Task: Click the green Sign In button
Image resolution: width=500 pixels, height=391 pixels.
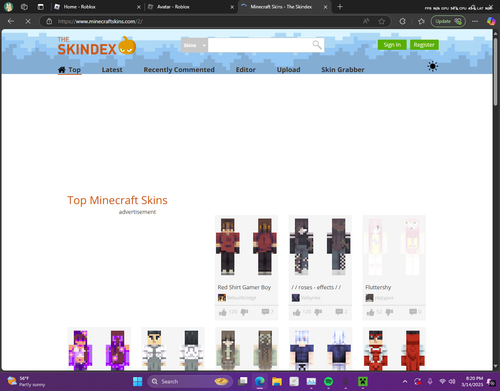Action: (x=392, y=45)
